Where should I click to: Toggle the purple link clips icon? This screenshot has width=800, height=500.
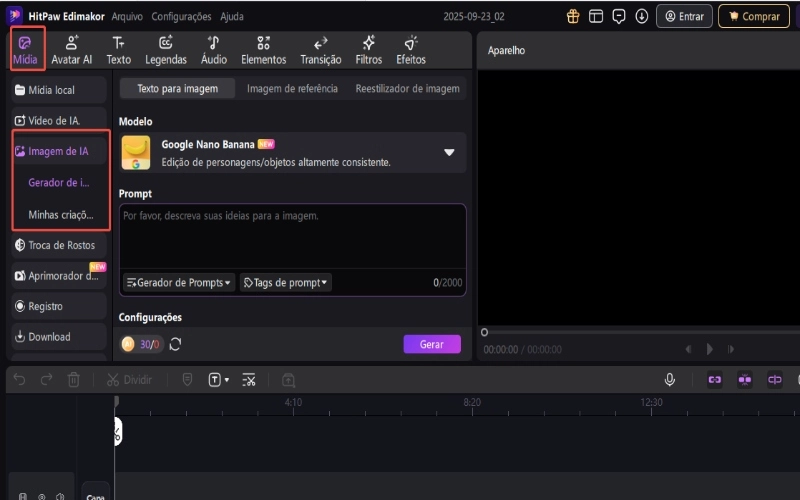tap(715, 380)
